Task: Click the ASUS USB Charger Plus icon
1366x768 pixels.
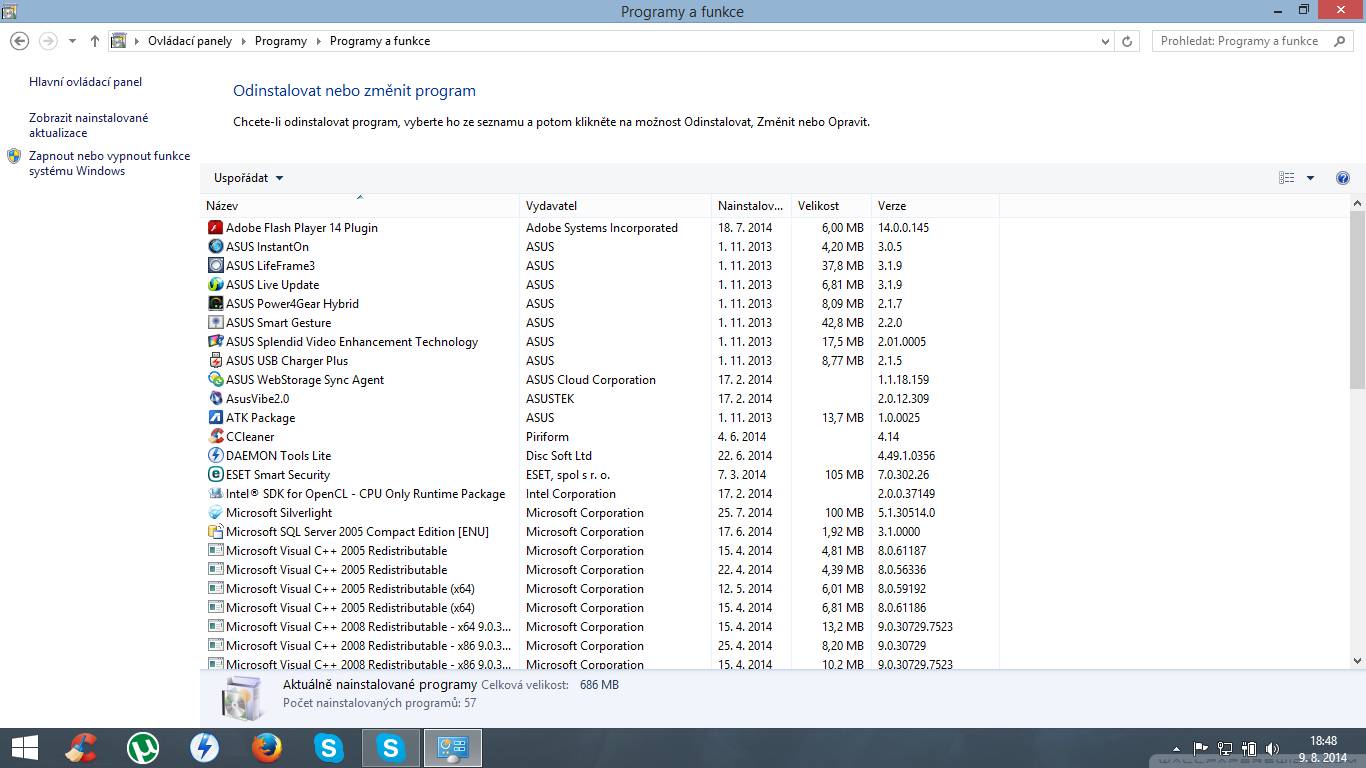Action: pos(215,361)
